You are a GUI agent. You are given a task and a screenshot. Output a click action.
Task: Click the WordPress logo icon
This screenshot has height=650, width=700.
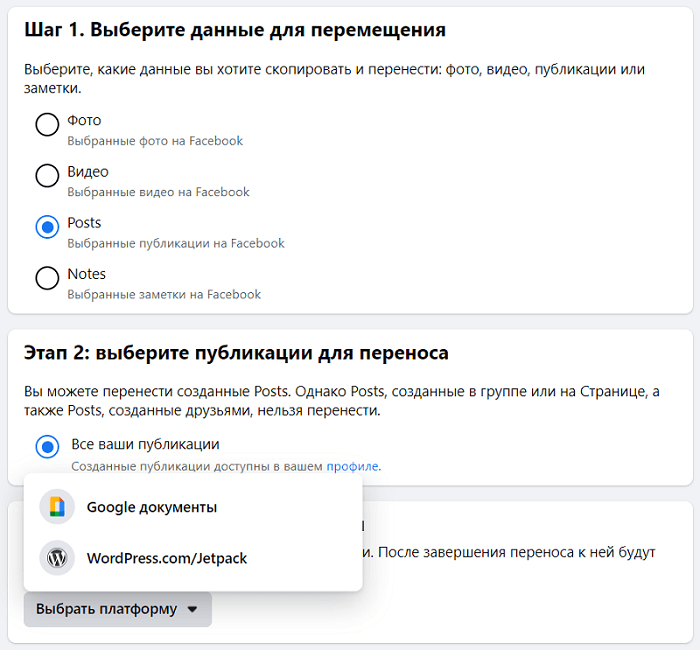tap(57, 558)
